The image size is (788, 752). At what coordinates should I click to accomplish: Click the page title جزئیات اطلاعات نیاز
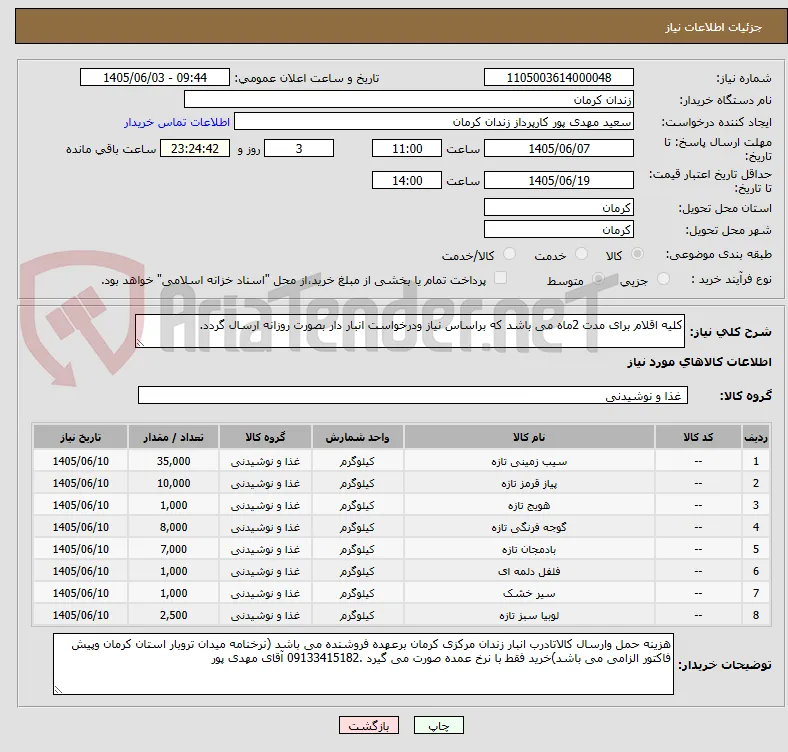tap(714, 27)
